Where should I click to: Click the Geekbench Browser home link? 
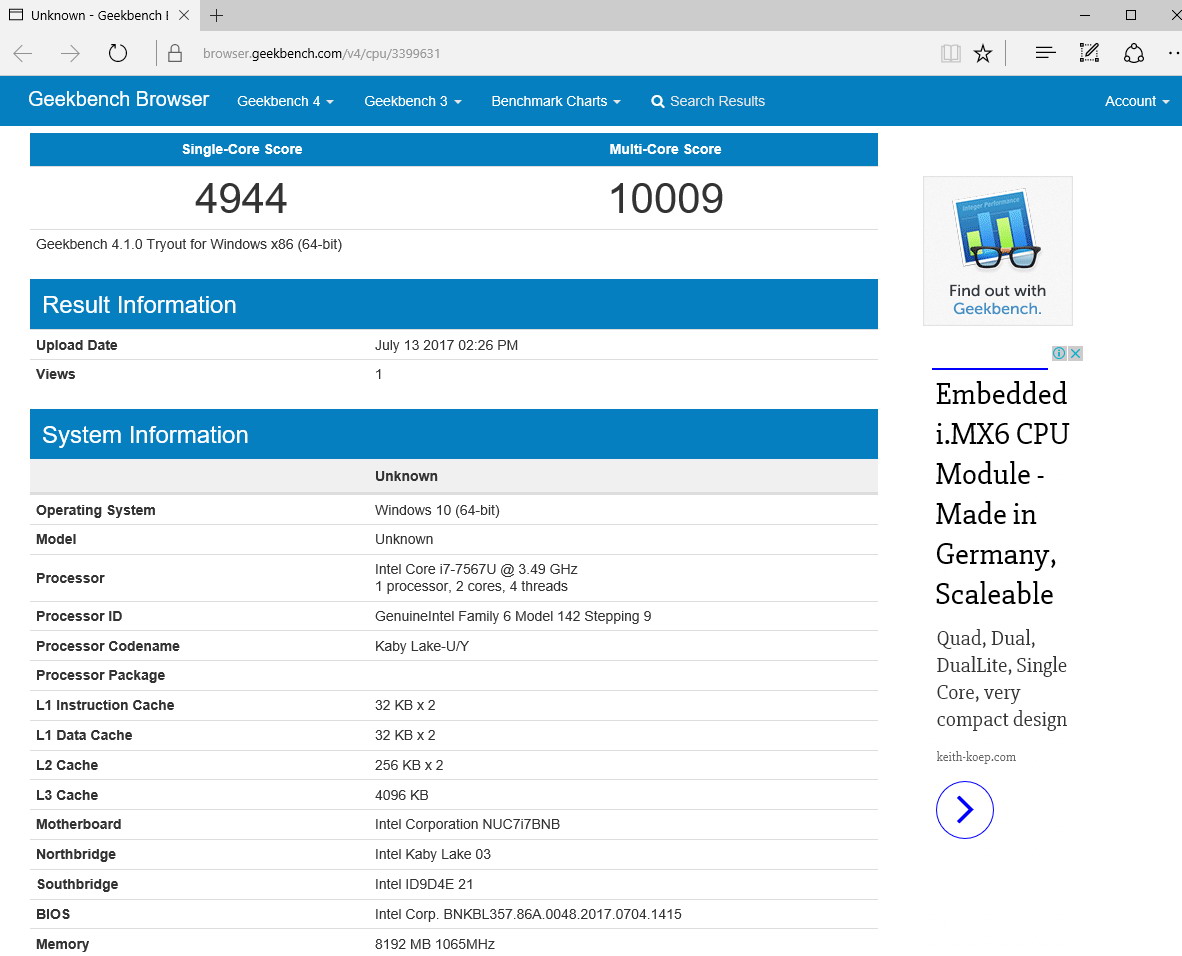[118, 100]
